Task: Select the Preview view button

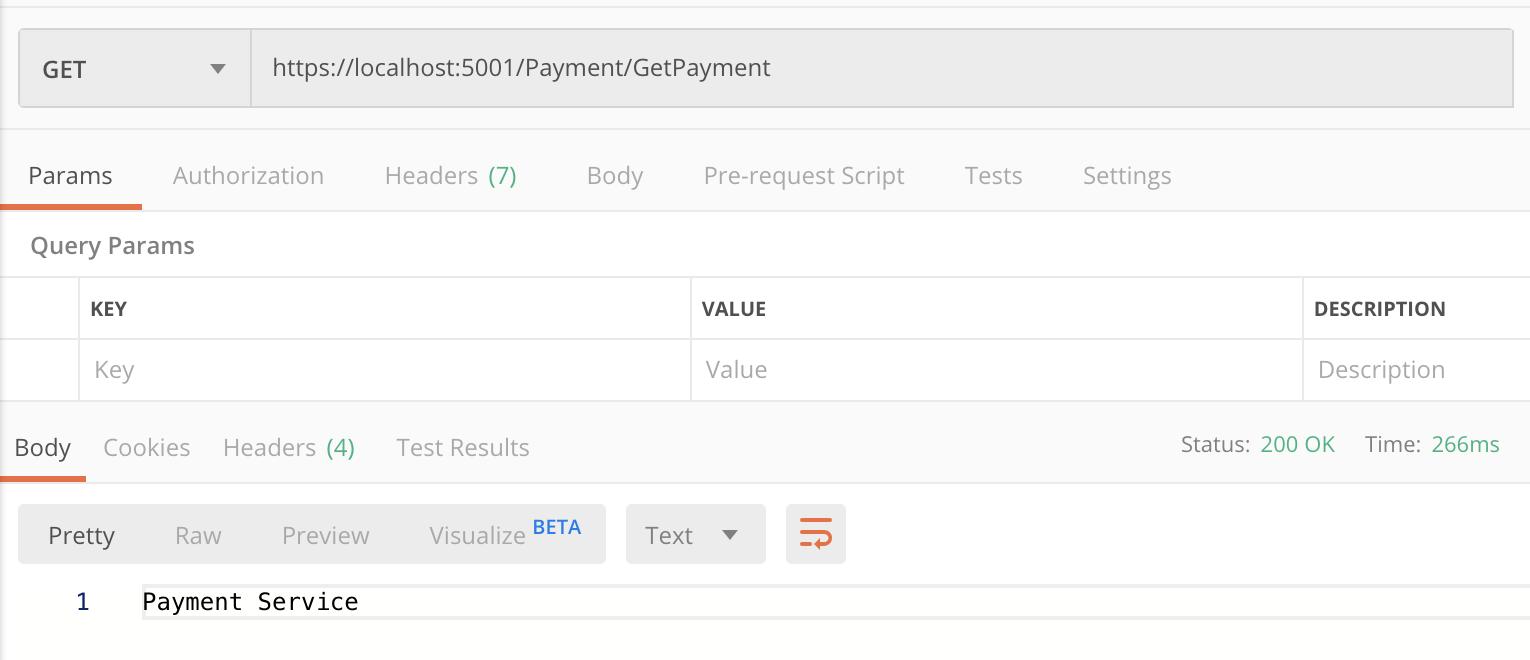Action: click(325, 535)
